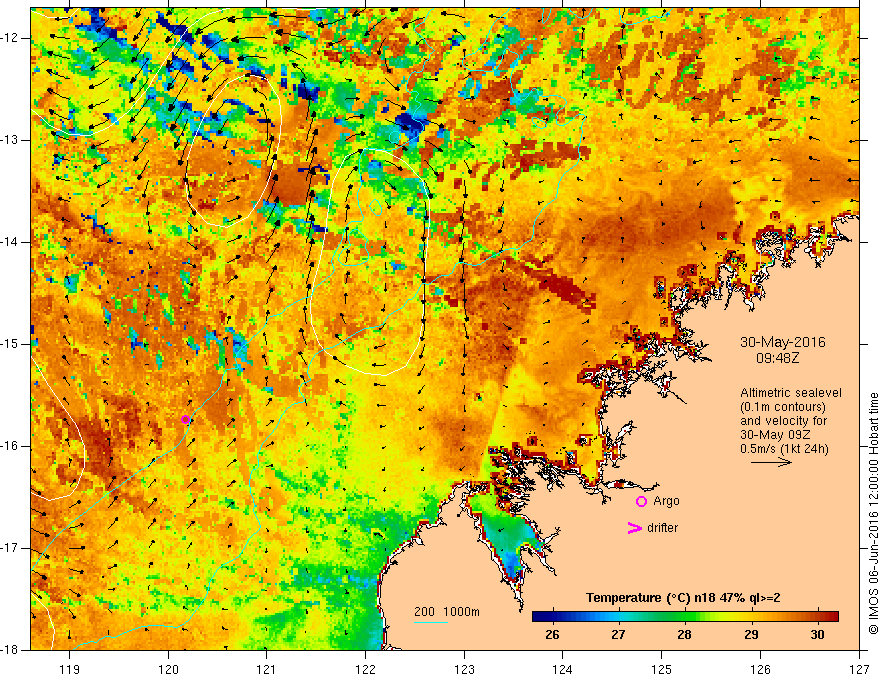Click the -18 latitude axis label
880x680 pixels.
(x=11, y=650)
